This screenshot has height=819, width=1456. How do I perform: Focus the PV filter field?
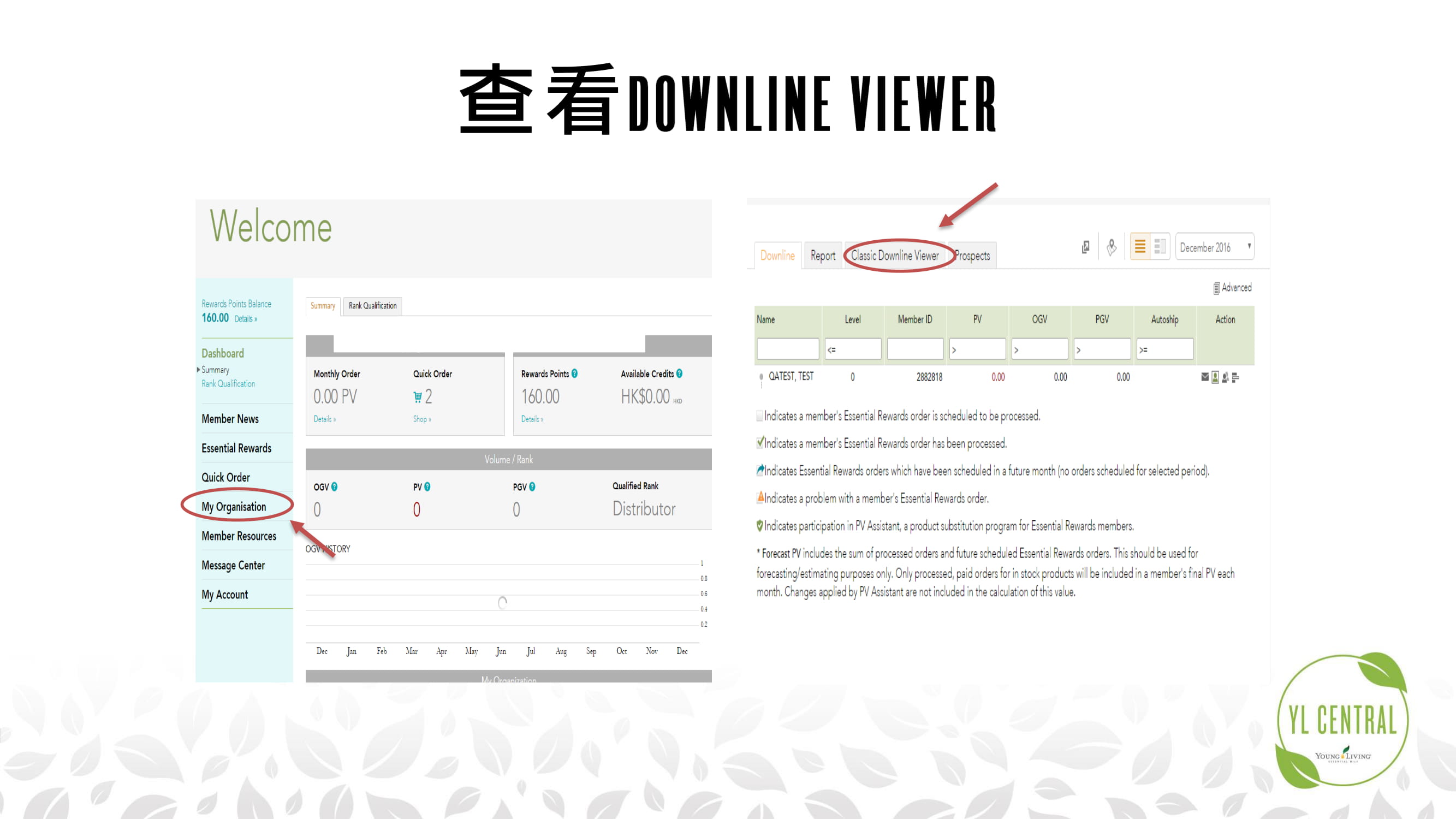click(977, 349)
